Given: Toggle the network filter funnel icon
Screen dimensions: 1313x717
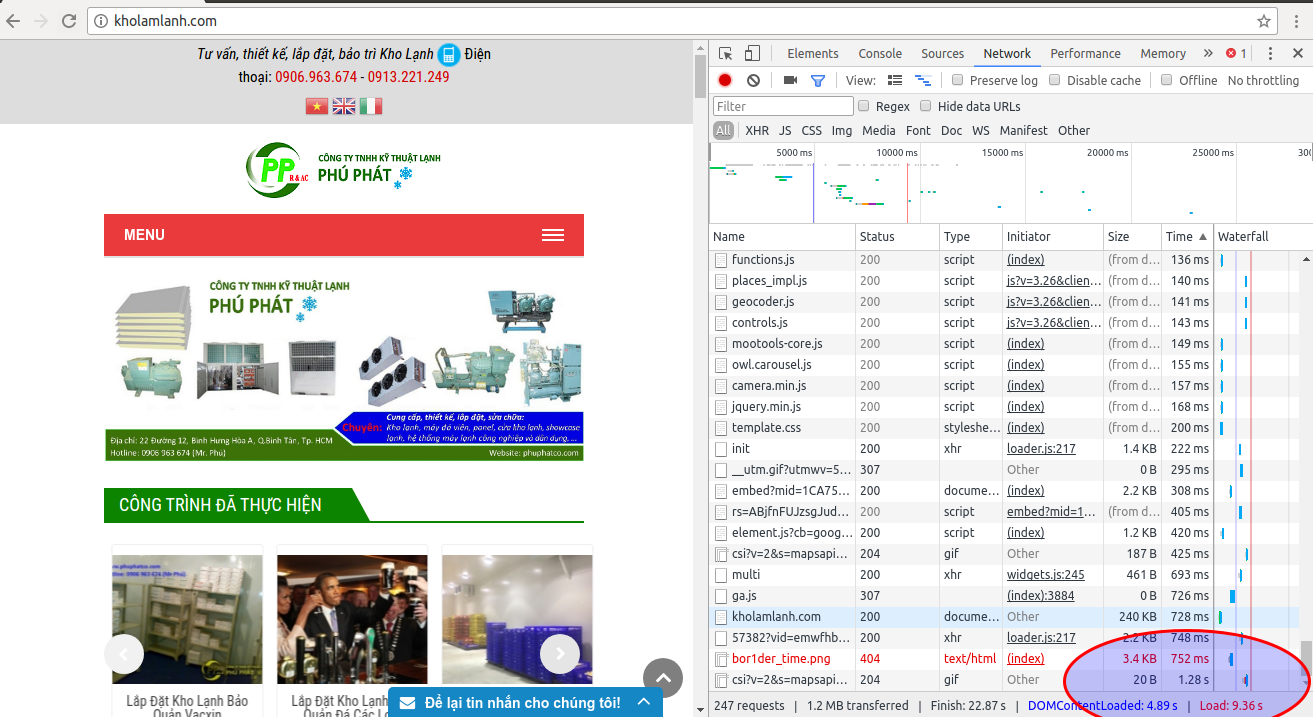Looking at the screenshot, I should [818, 80].
